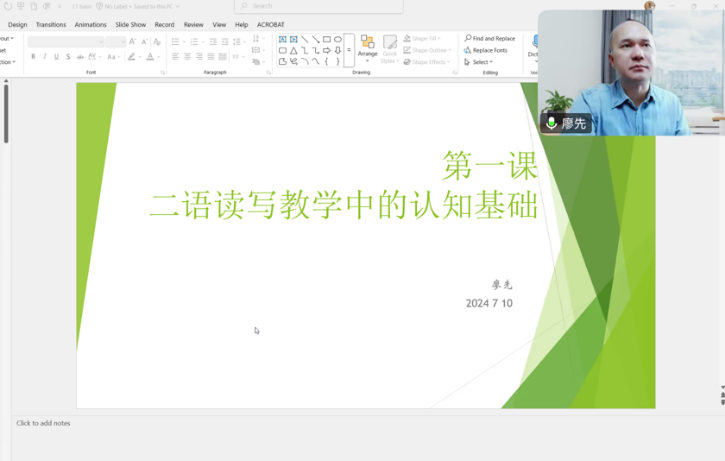Image resolution: width=725 pixels, height=461 pixels.
Task: Click the center align paragraph icon
Action: pyautogui.click(x=187, y=57)
